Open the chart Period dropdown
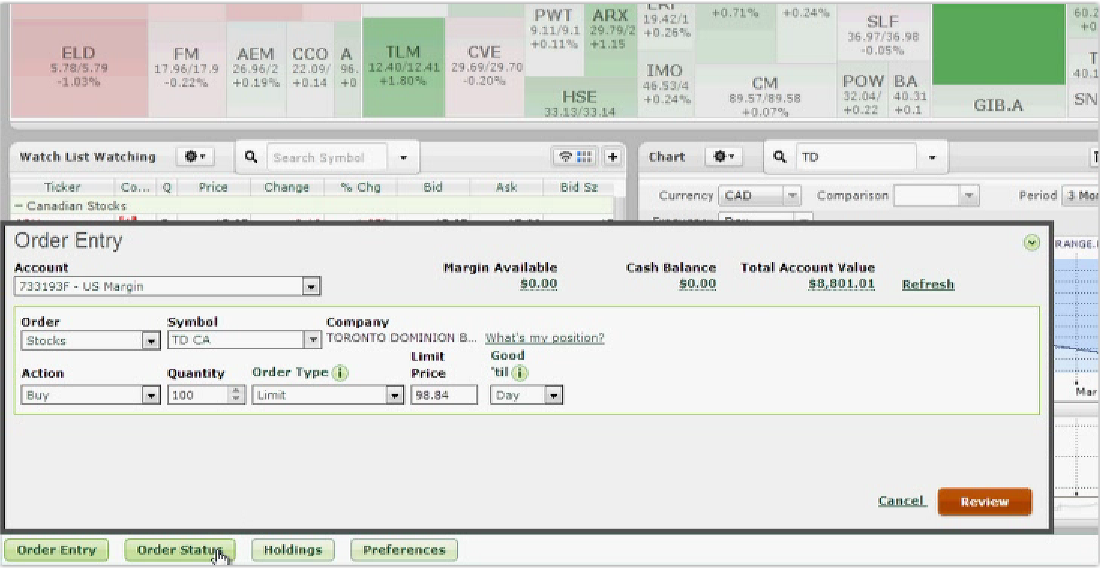This screenshot has height=569, width=1100. [1080, 196]
